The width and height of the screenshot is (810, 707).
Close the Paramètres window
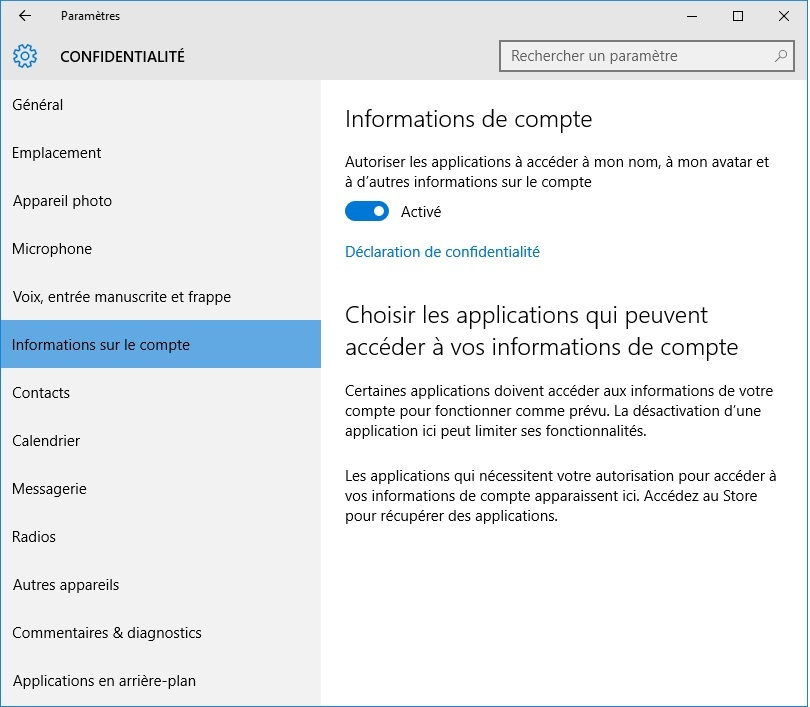tap(784, 16)
